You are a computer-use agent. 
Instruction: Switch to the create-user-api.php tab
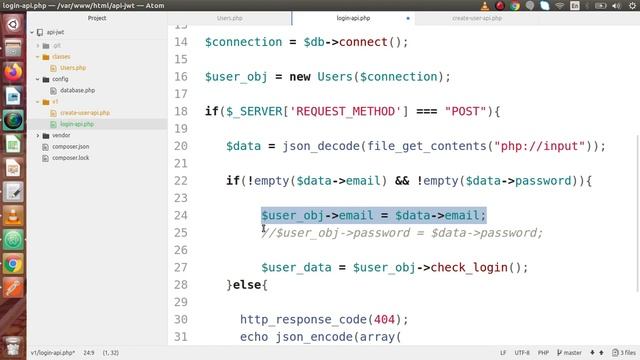[x=477, y=18]
